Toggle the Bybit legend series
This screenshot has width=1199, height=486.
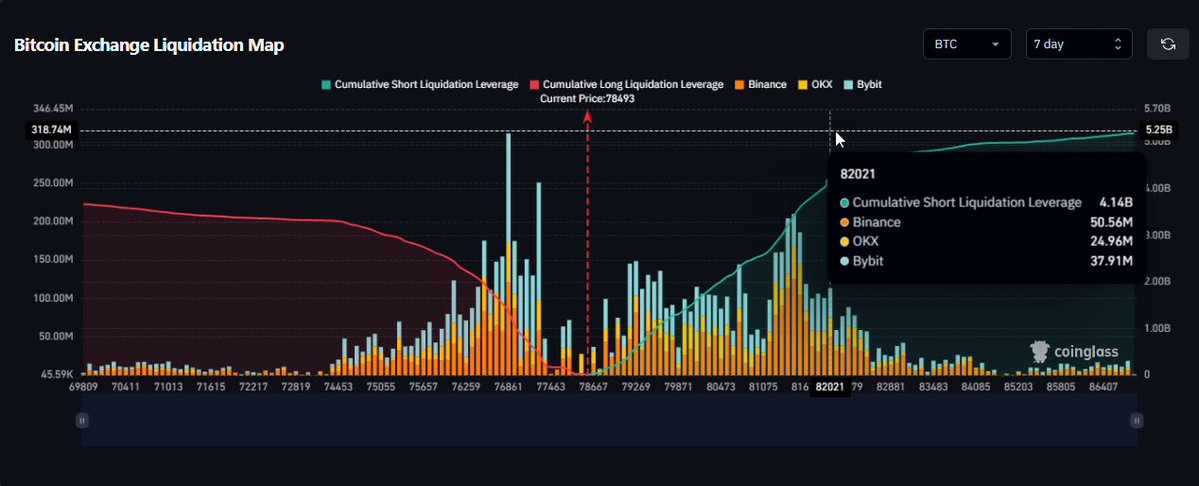[x=862, y=85]
